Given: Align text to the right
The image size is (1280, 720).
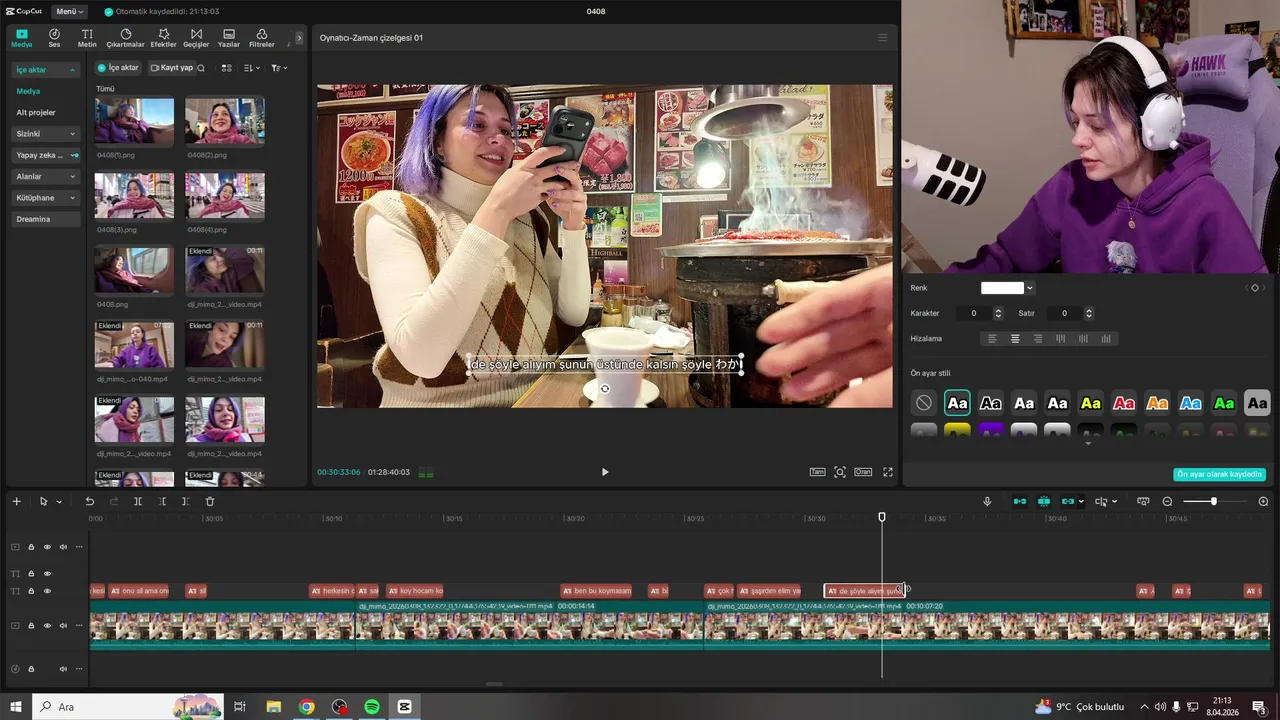Looking at the screenshot, I should click(1037, 339).
